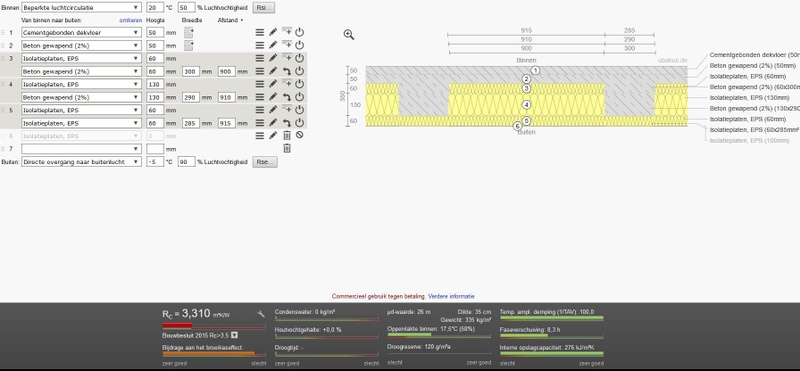Disable layer 4 Isolatieplaten with power icon

[299, 84]
